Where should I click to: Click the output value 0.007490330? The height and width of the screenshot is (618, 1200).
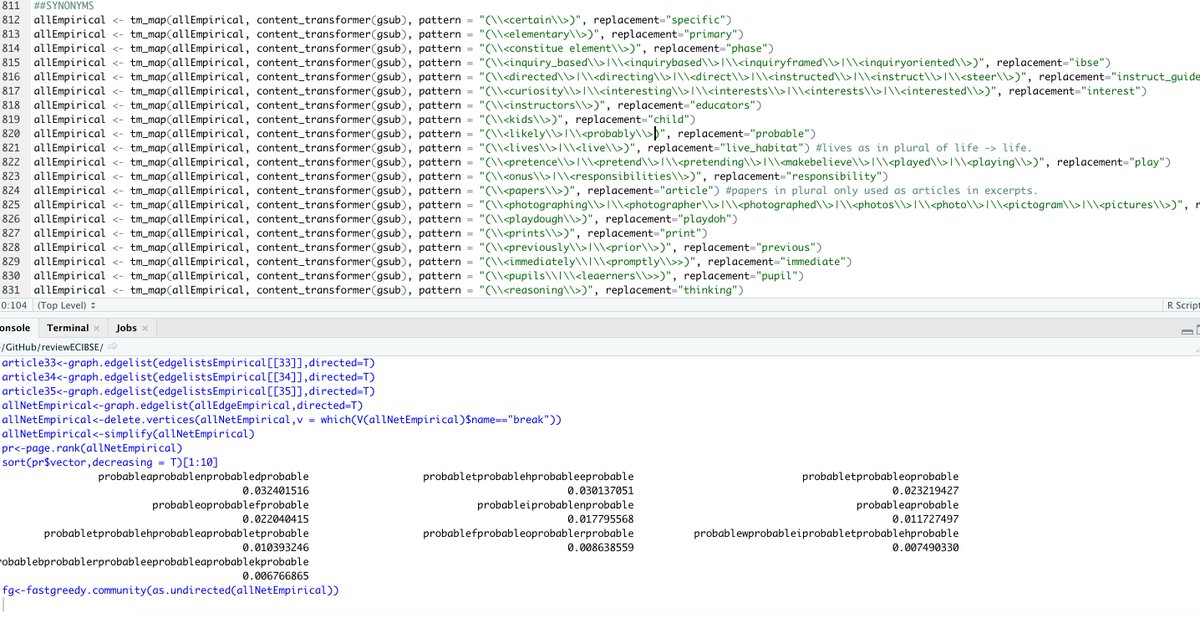point(925,548)
